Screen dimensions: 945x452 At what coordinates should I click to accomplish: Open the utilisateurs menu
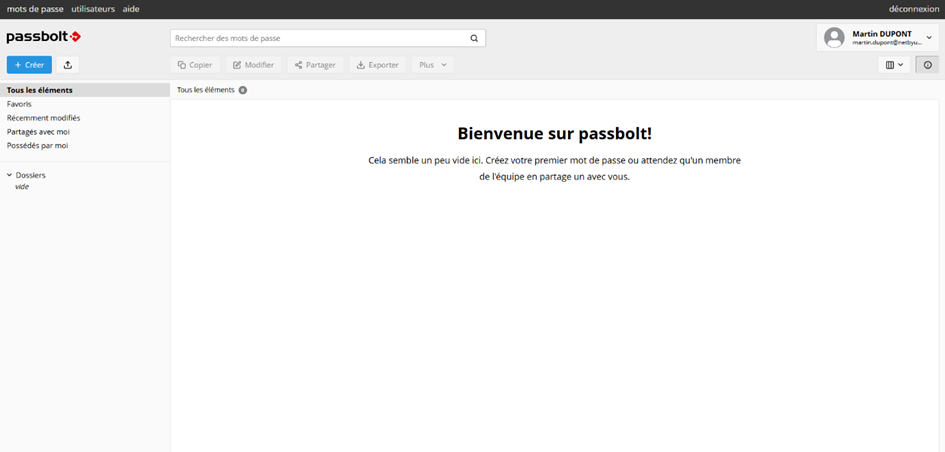pyautogui.click(x=93, y=9)
